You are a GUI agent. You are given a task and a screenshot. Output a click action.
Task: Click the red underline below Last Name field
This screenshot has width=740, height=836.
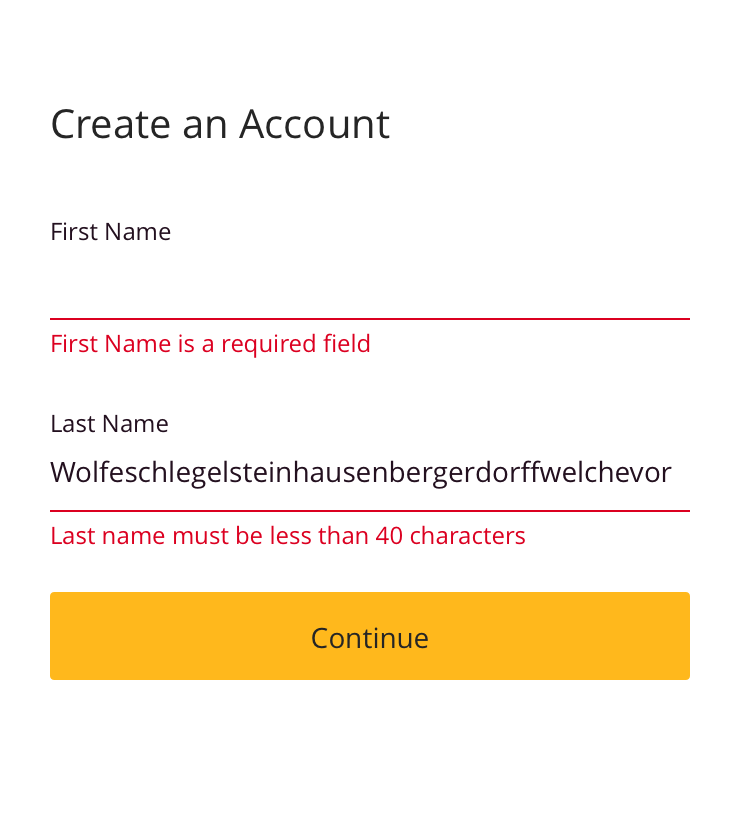pyautogui.click(x=370, y=511)
